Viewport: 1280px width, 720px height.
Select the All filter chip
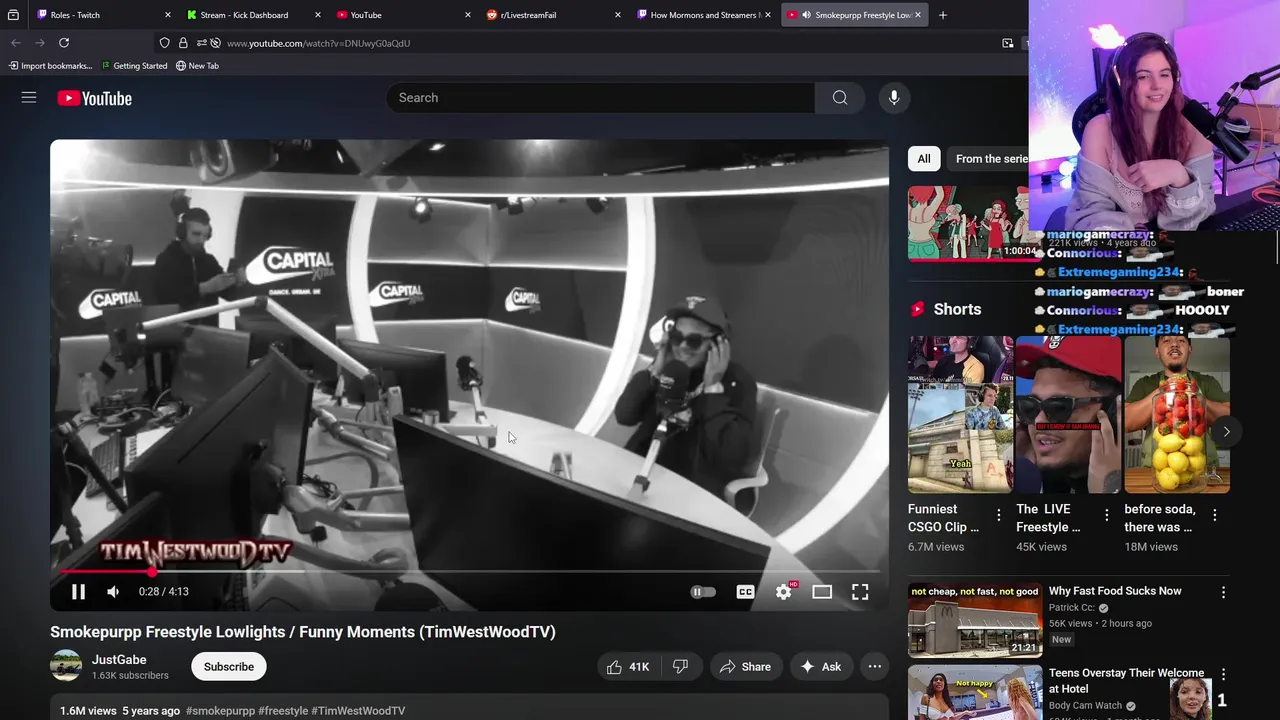924,159
